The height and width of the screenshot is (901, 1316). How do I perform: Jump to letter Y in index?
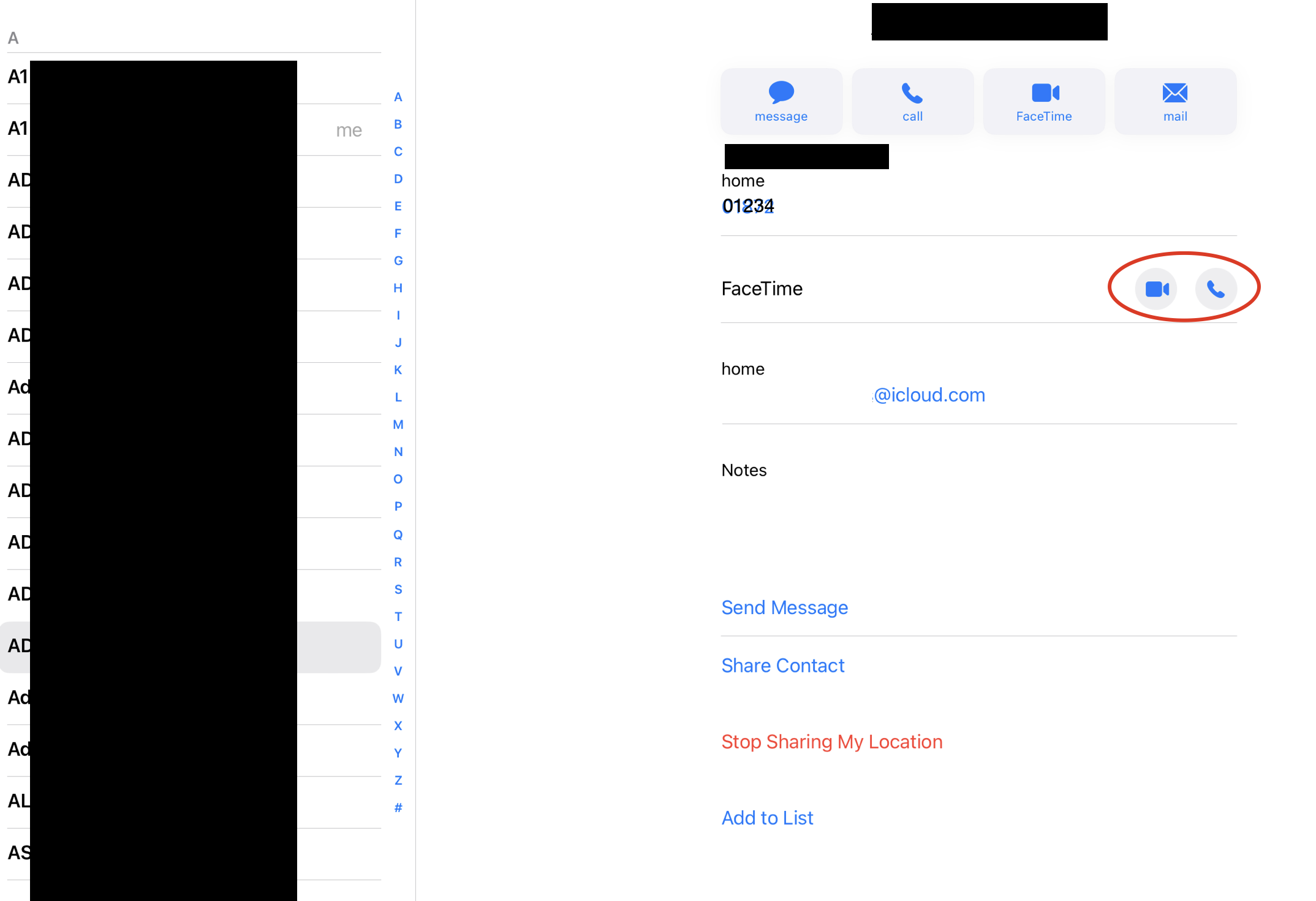pos(398,753)
